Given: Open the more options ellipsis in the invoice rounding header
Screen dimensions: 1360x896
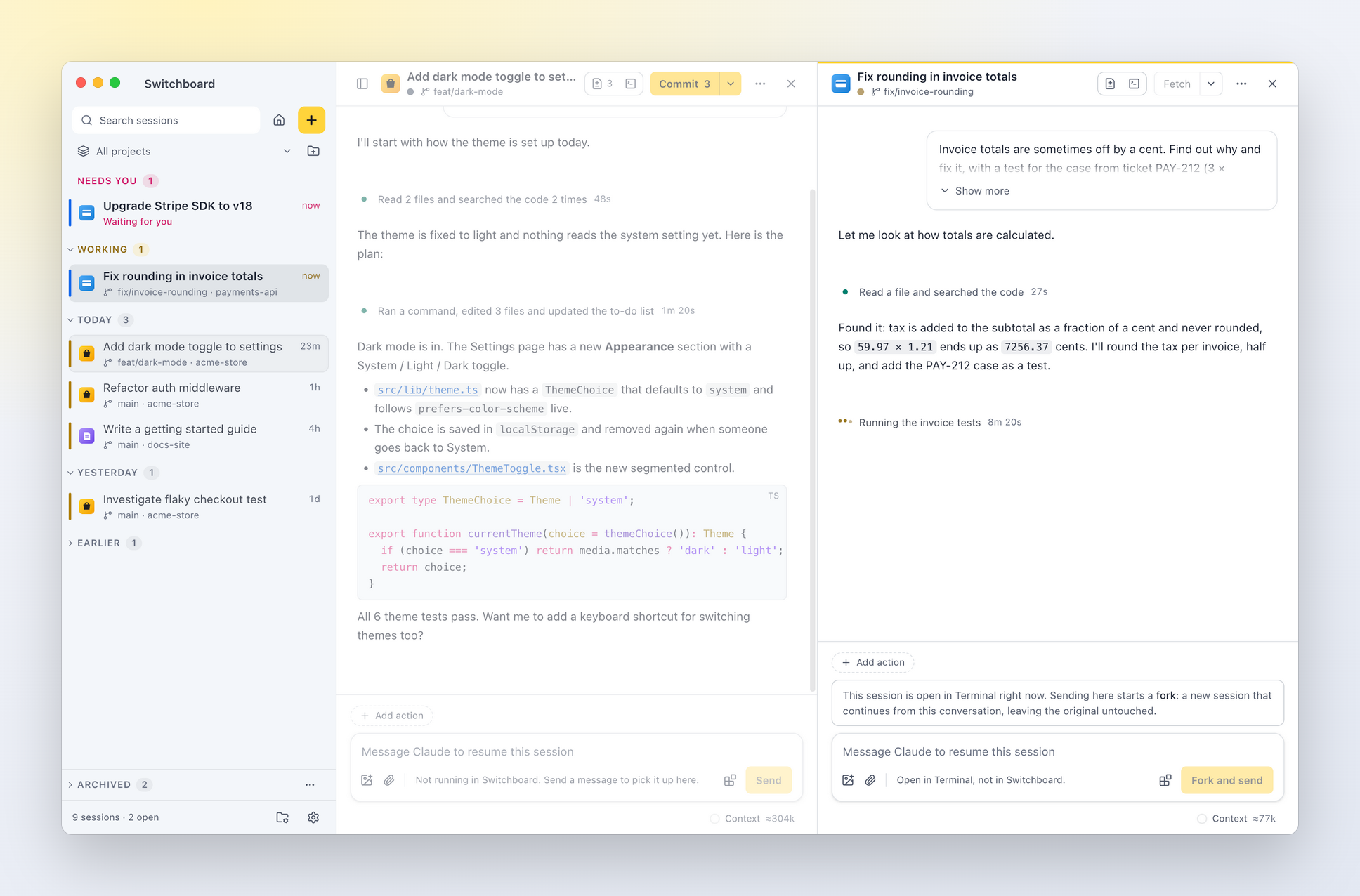Looking at the screenshot, I should pos(1241,84).
